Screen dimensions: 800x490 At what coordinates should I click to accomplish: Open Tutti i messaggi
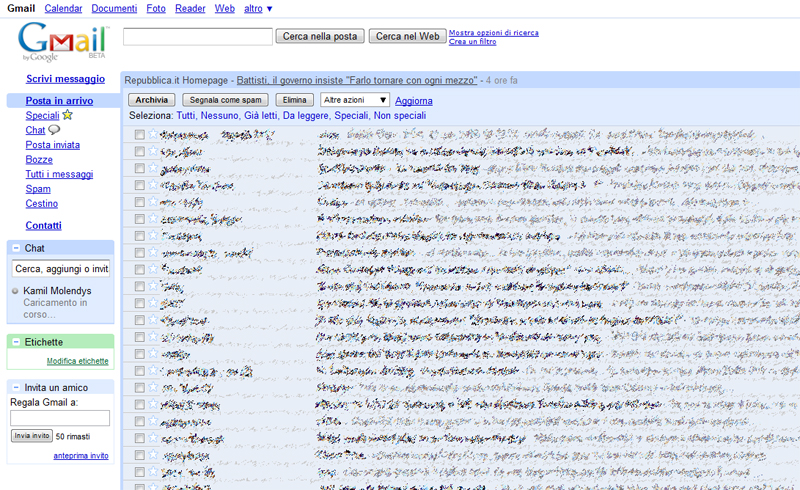[x=59, y=174]
